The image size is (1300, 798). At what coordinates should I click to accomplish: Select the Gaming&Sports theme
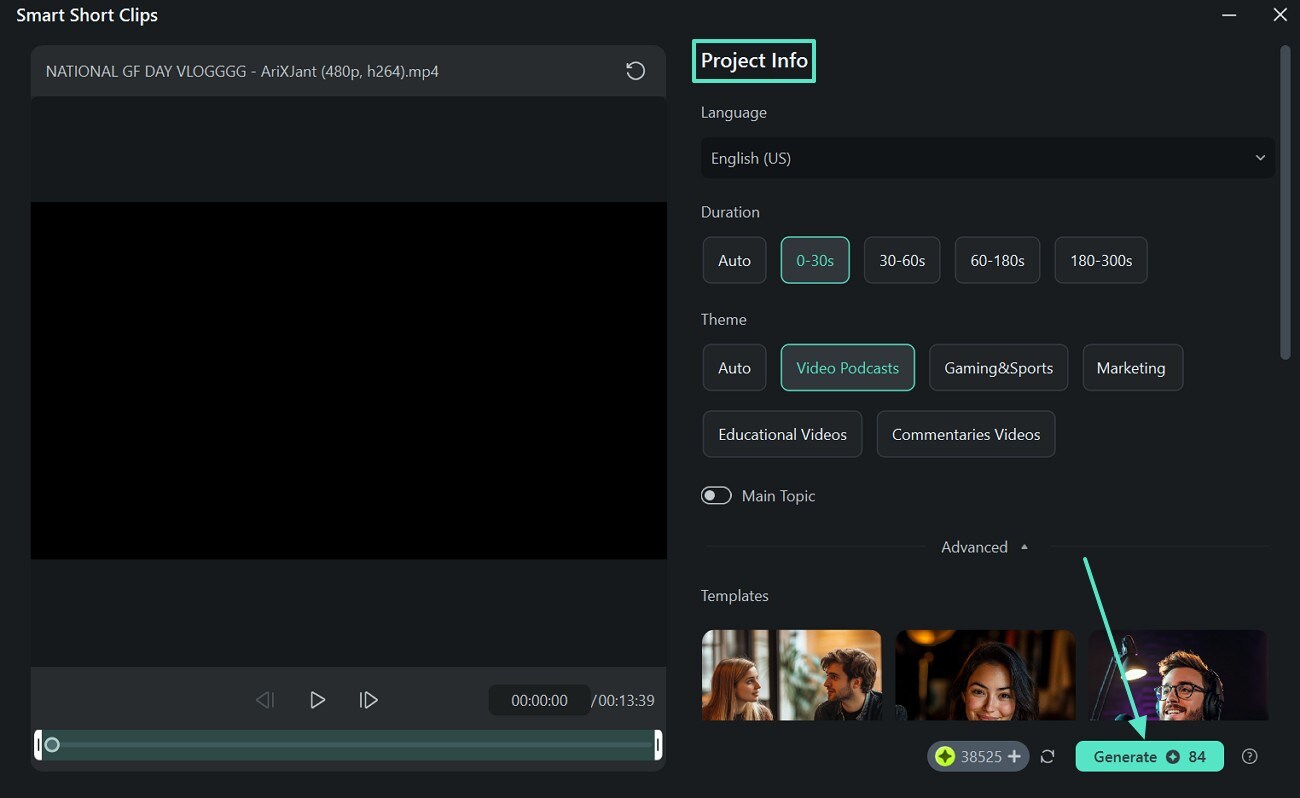click(x=998, y=367)
